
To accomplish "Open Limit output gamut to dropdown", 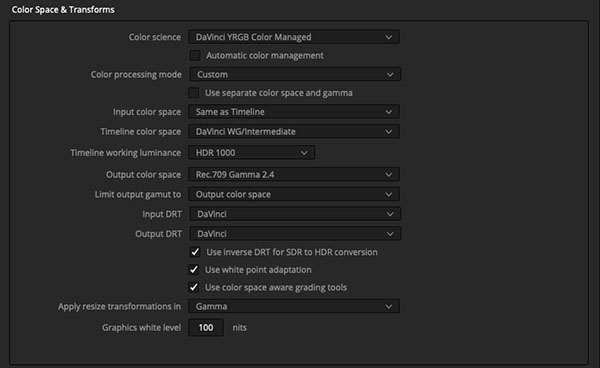I will click(x=294, y=194).
